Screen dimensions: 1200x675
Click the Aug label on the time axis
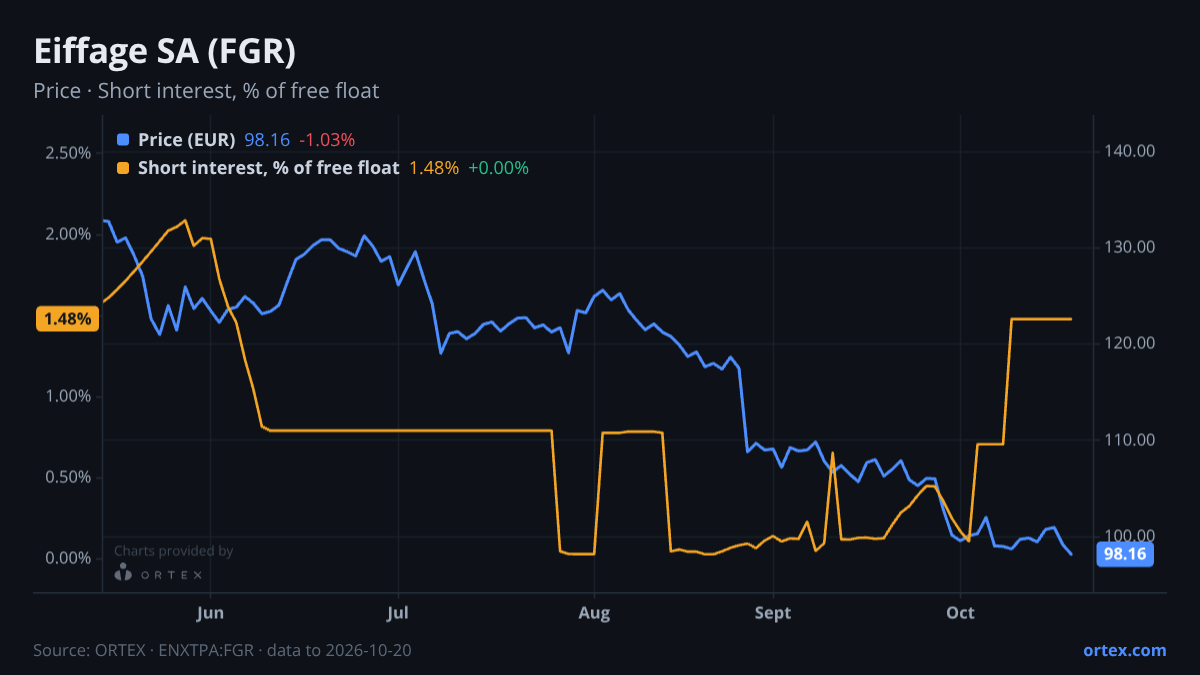594,611
